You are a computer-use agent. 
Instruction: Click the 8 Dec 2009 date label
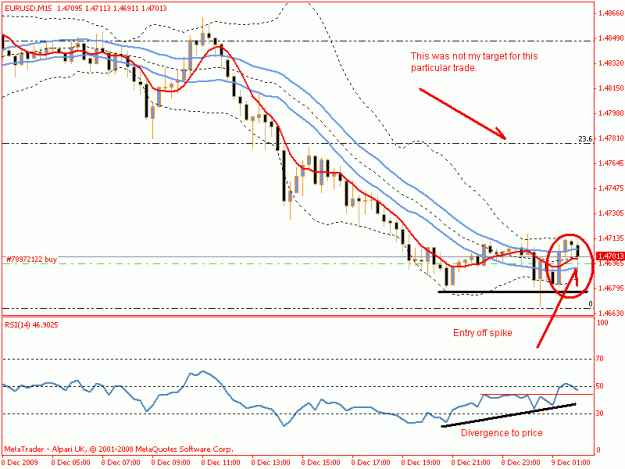click(20, 462)
